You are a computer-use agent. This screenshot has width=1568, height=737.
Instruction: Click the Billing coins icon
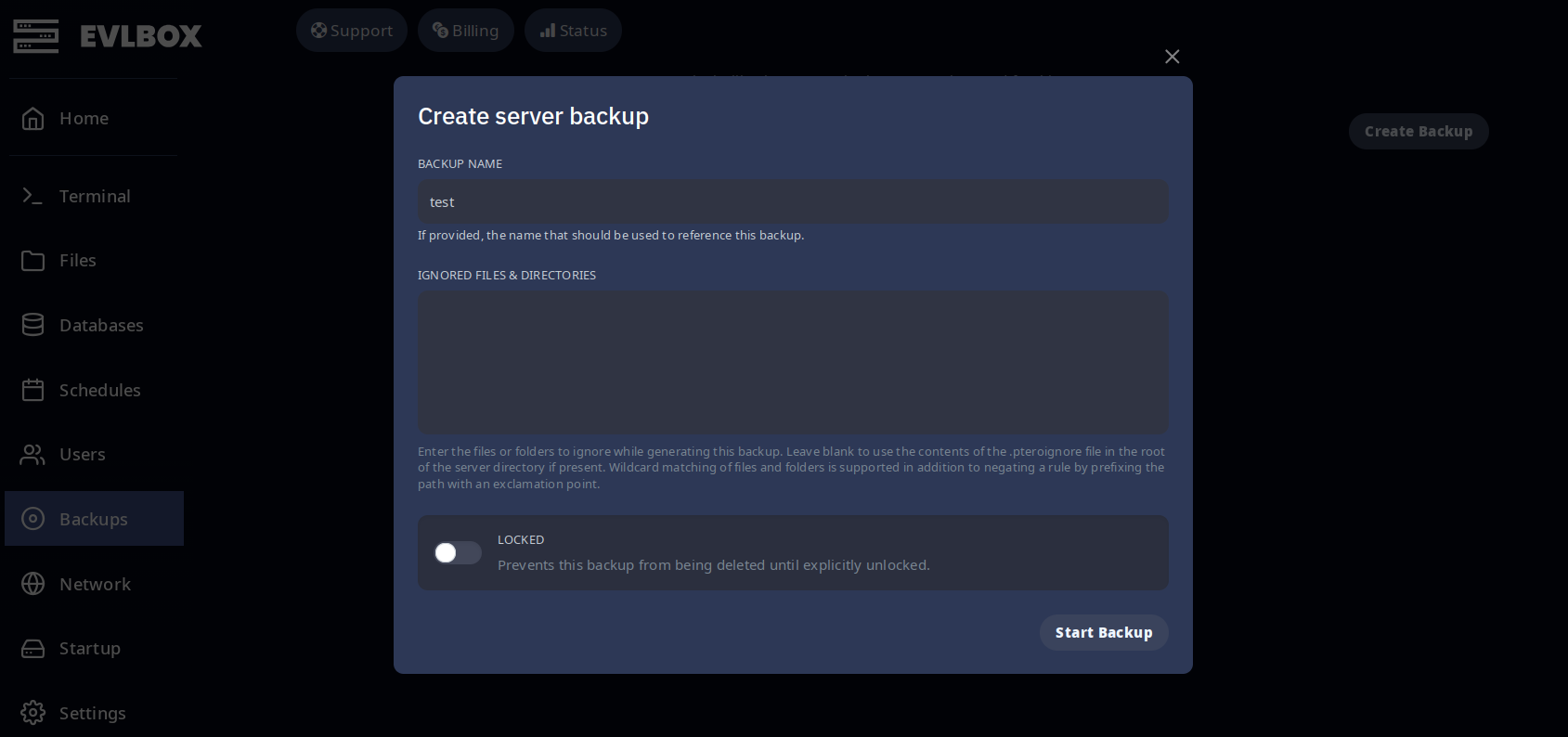[x=440, y=31]
